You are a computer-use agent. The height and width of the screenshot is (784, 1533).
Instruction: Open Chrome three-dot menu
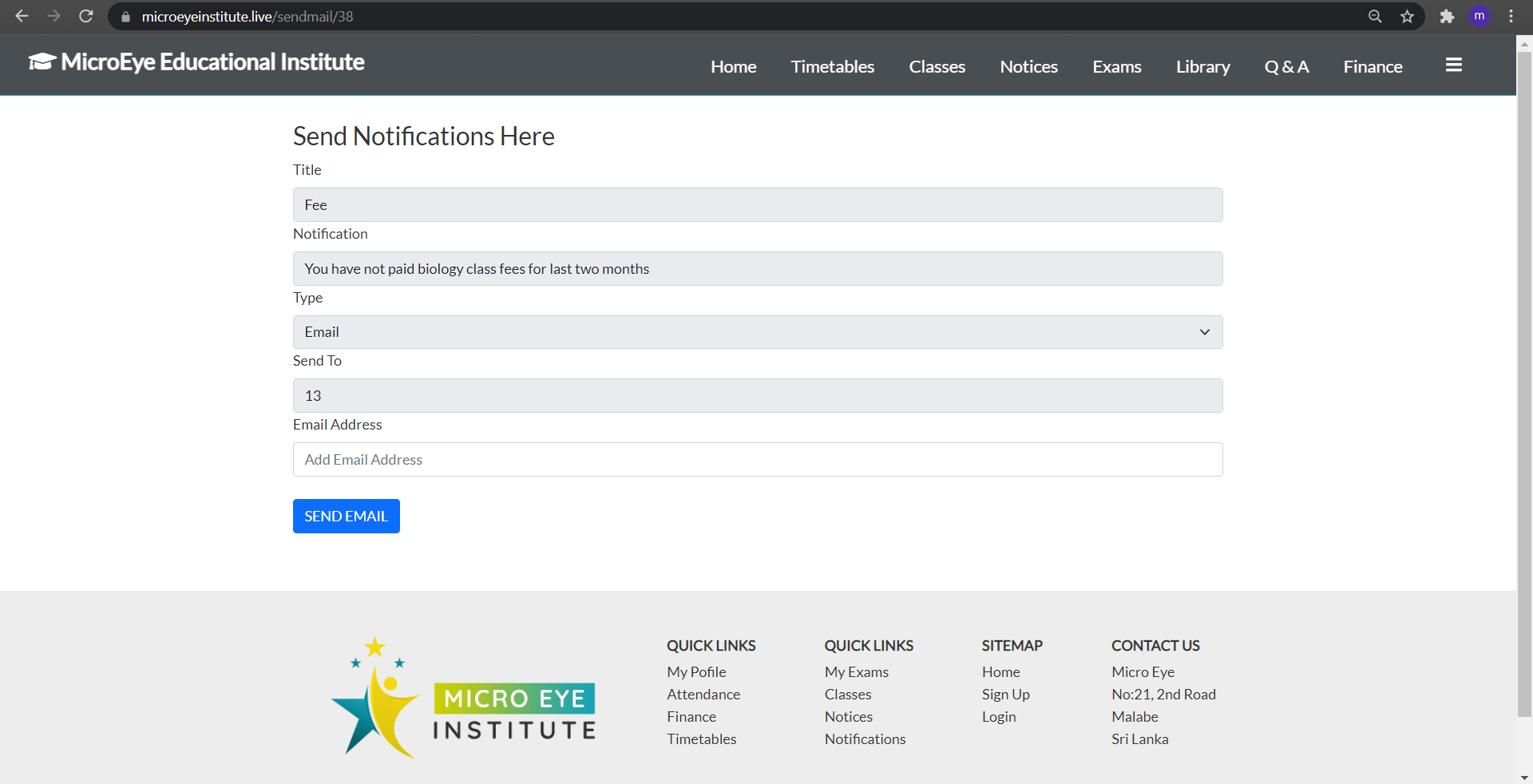1511,16
